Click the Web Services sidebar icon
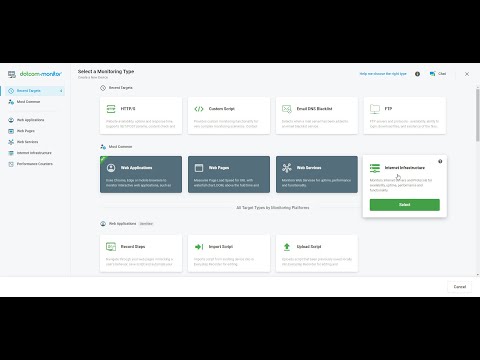This screenshot has height=360, width=480. 11,142
